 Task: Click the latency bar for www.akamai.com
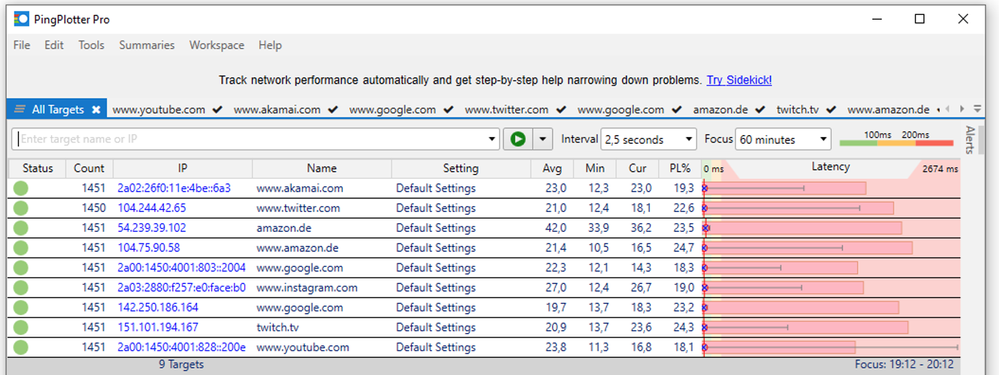pos(785,188)
